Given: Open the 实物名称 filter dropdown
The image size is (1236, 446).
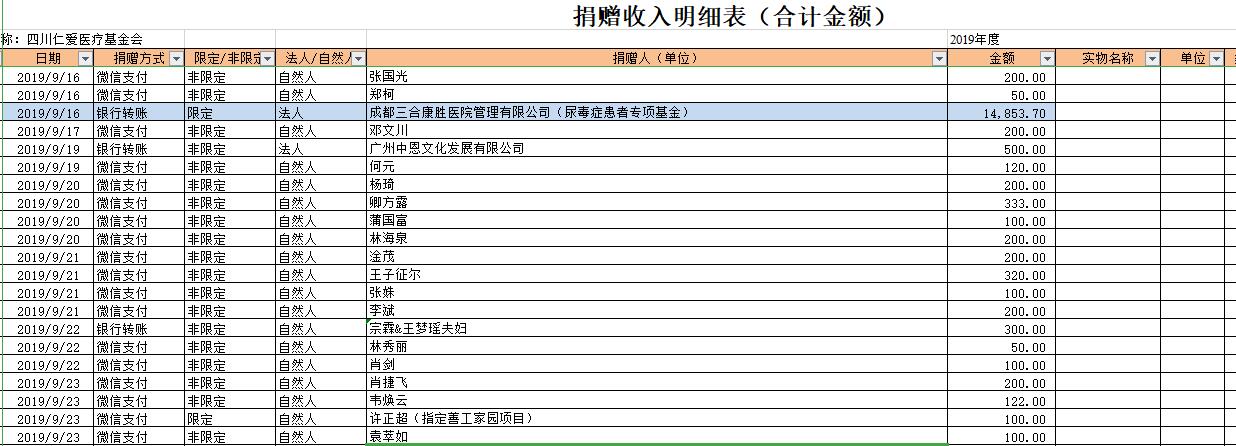Looking at the screenshot, I should (1152, 59).
